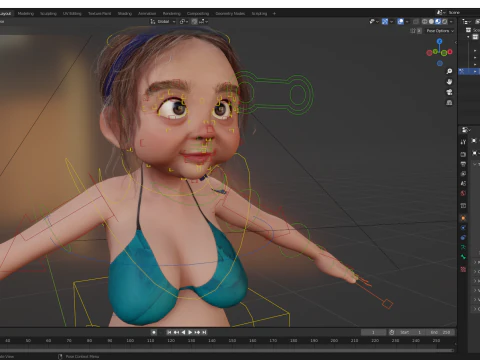Select wireframe viewport shading
Screen dimensions: 480x360
pyautogui.click(x=425, y=22)
